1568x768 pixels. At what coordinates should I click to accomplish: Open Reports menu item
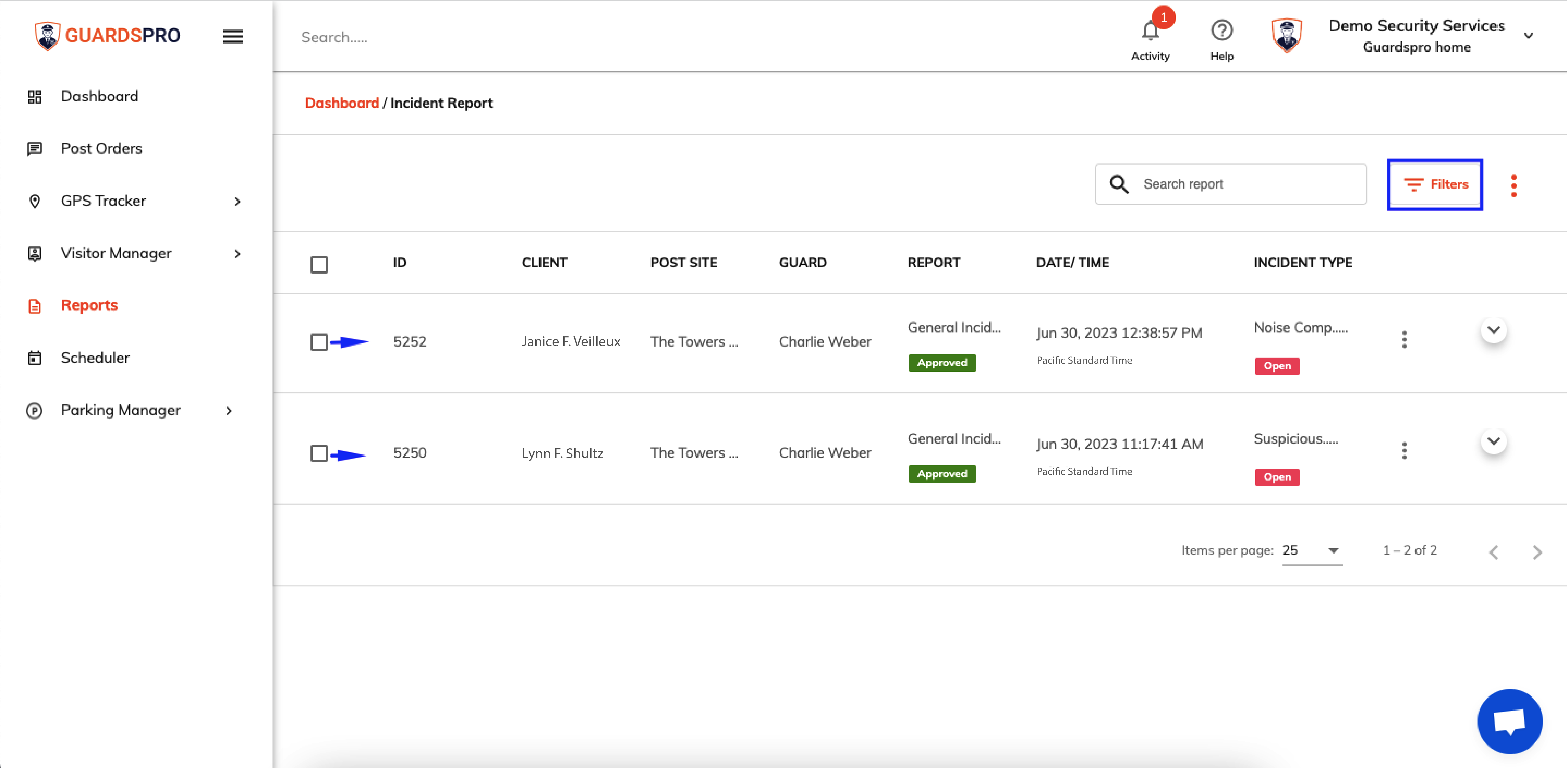point(89,305)
